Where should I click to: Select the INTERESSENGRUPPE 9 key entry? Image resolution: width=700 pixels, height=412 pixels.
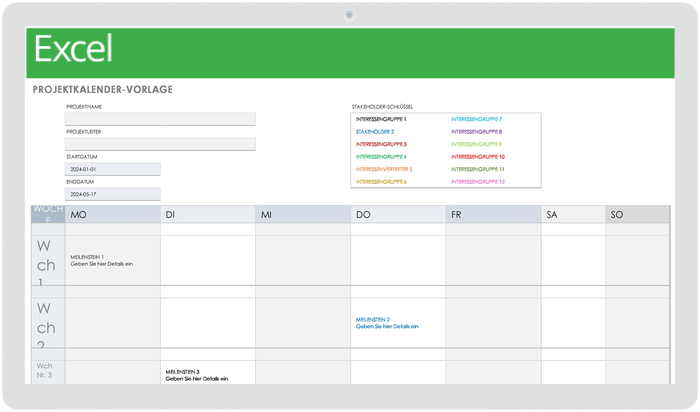(476, 144)
